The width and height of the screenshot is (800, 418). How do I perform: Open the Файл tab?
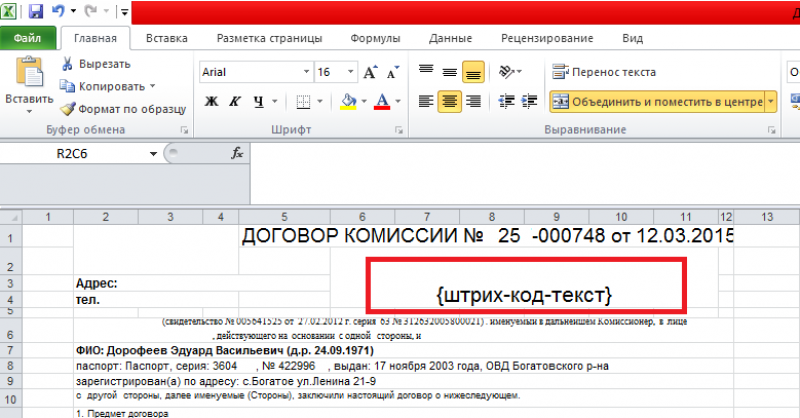(28, 38)
